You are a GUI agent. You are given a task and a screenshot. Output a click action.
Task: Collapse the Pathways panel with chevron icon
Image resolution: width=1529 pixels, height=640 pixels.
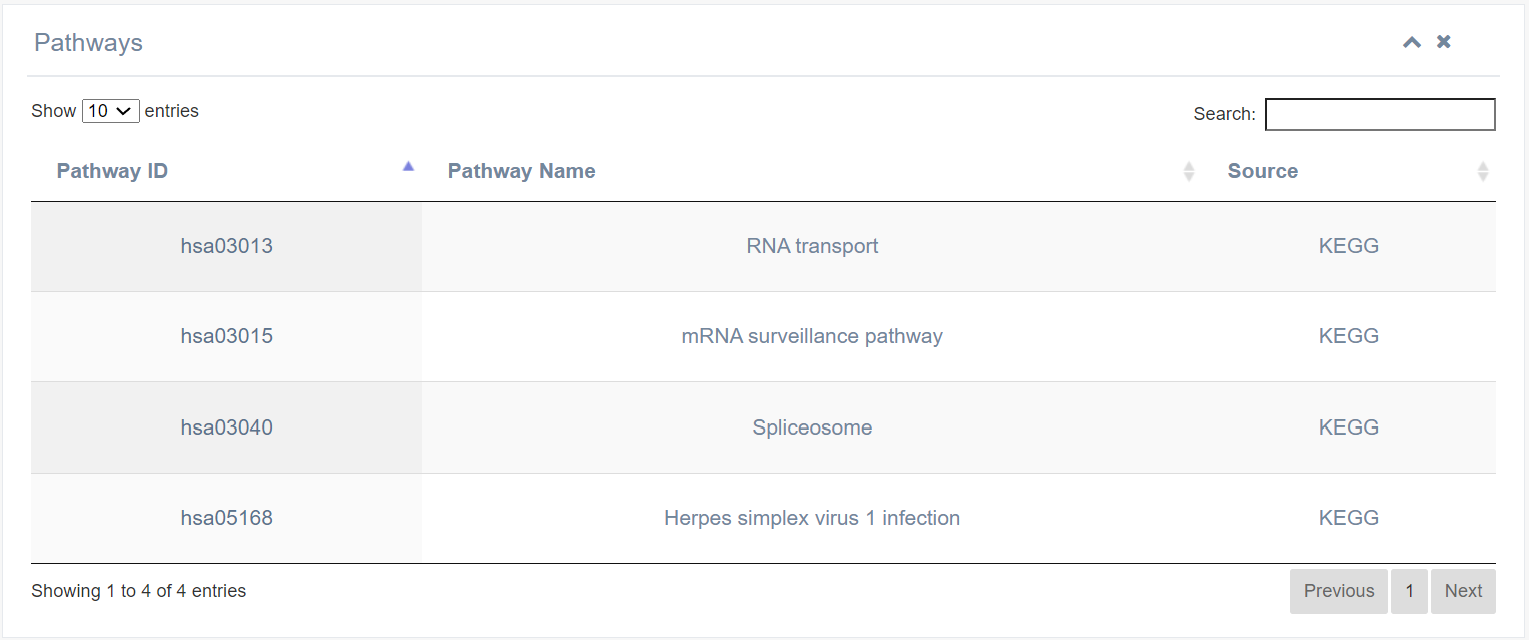(x=1412, y=42)
